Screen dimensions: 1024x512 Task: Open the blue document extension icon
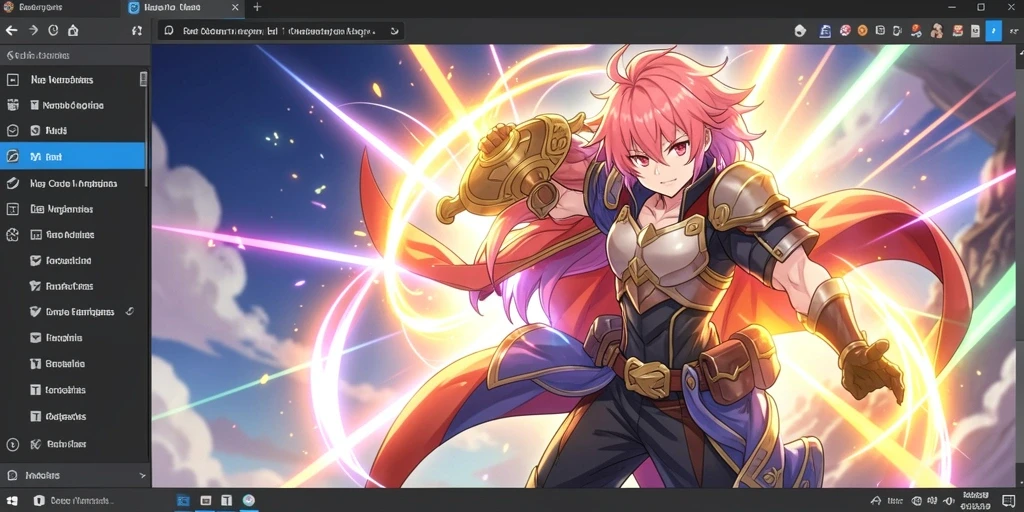pos(825,31)
